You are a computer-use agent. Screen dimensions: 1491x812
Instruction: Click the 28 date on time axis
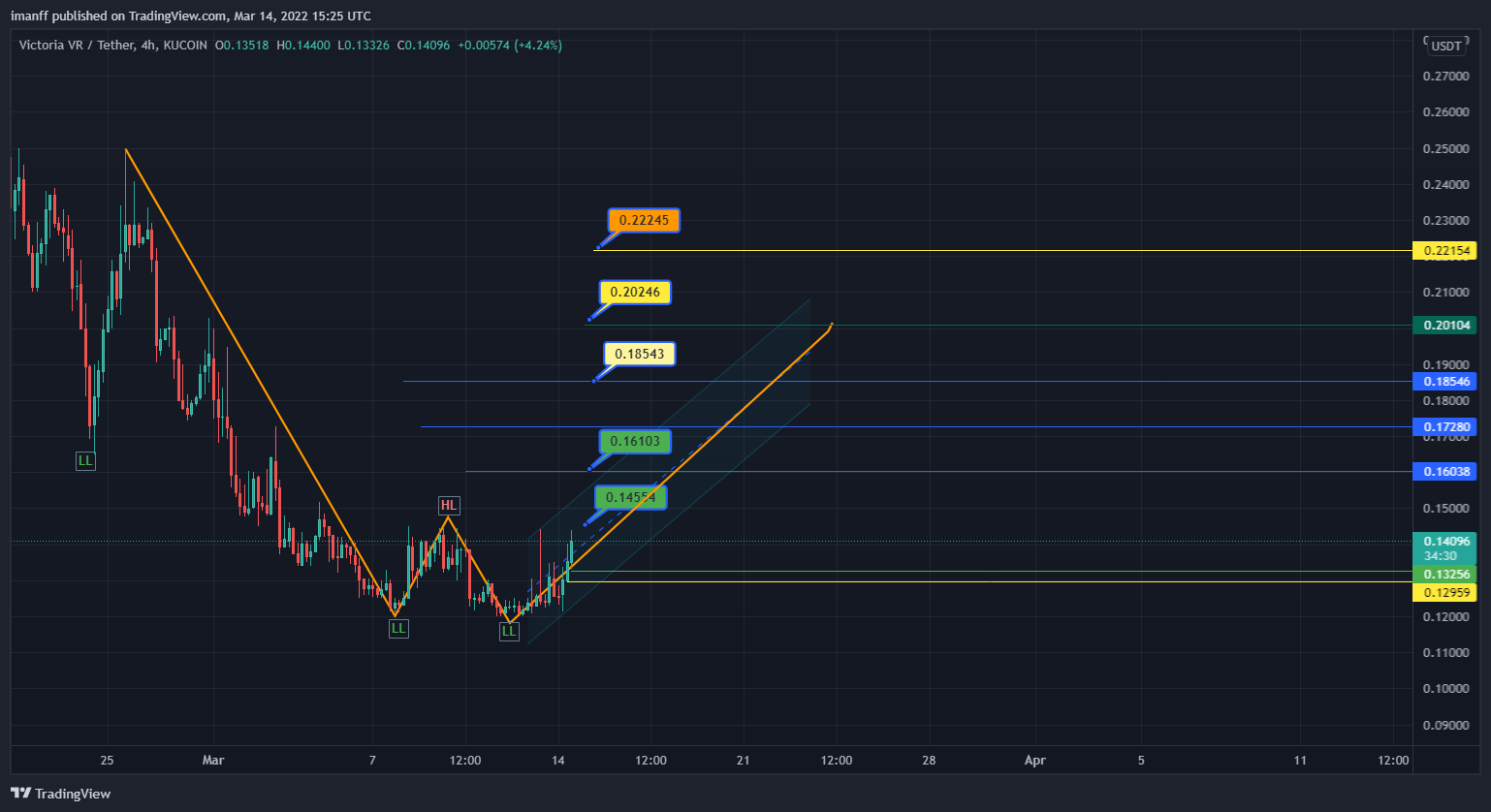pos(929,761)
